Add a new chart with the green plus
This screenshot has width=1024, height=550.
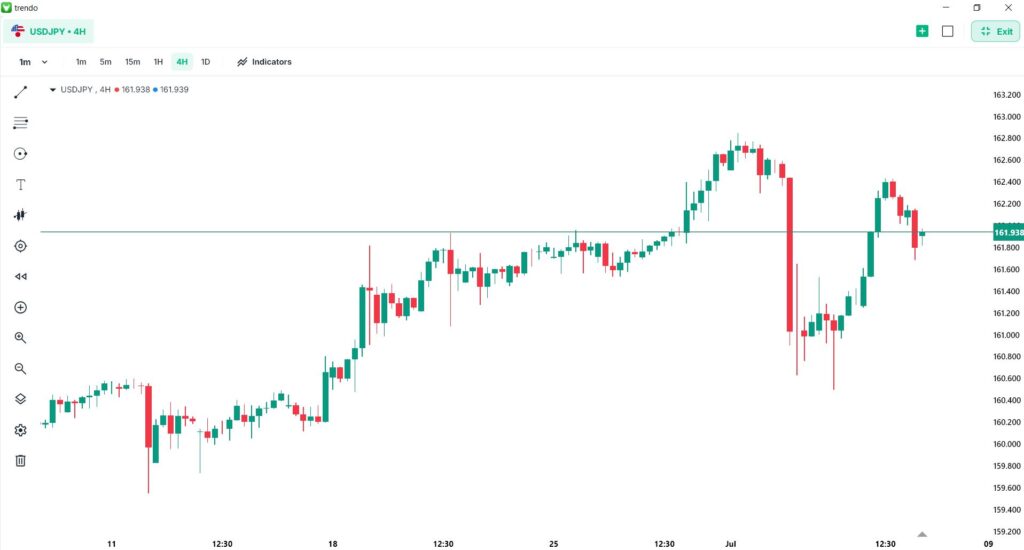point(922,31)
